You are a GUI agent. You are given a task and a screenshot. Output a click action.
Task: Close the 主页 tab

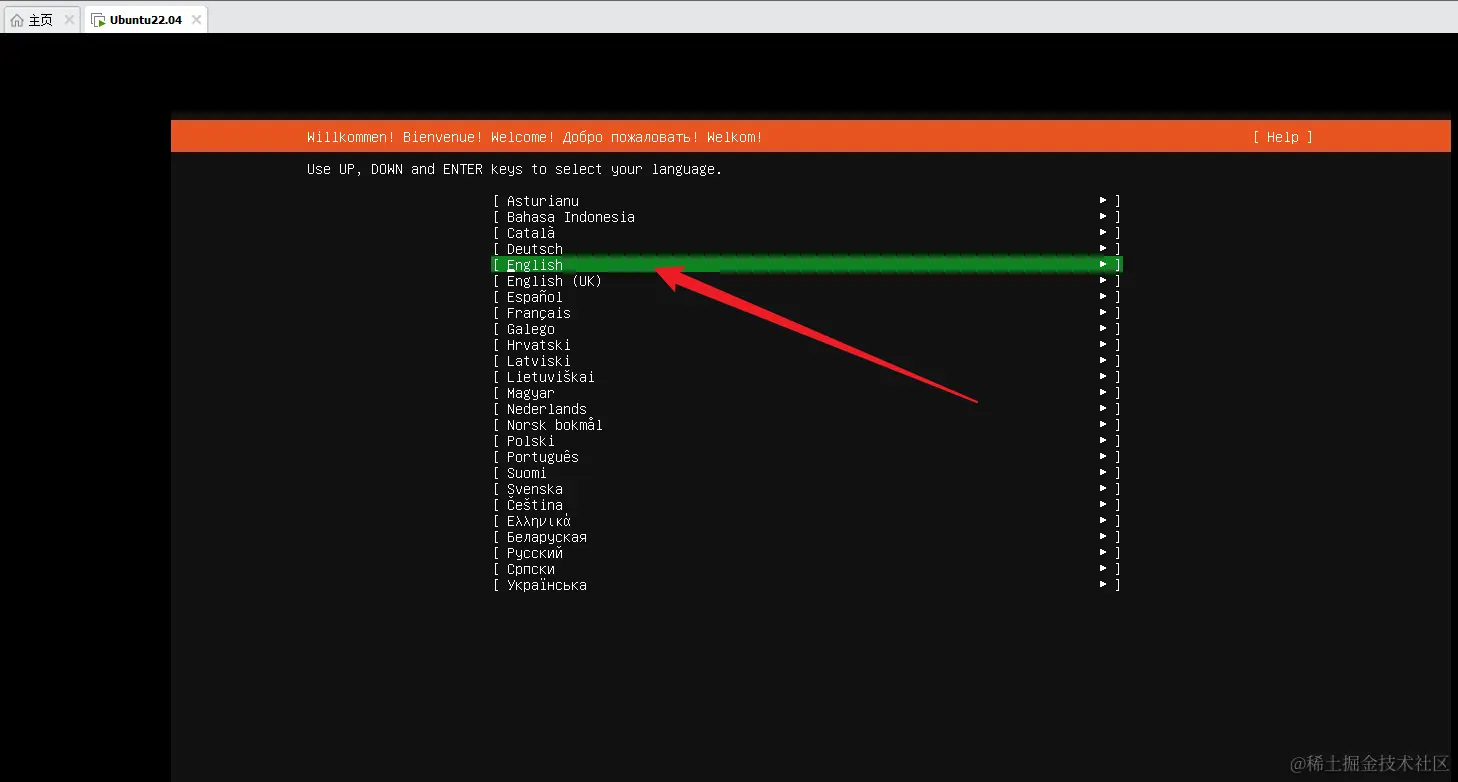[x=70, y=20]
